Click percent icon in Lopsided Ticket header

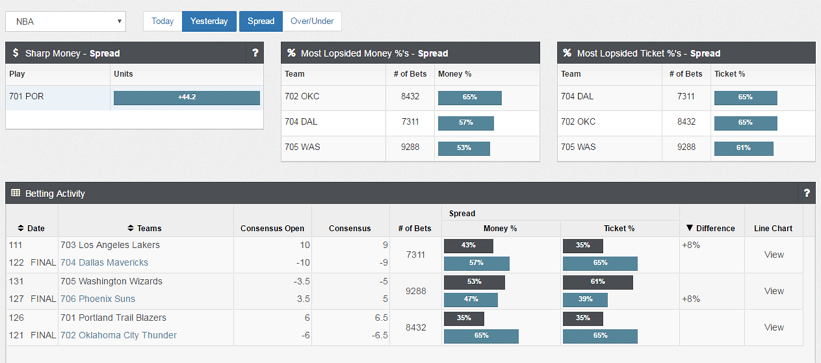tap(567, 53)
